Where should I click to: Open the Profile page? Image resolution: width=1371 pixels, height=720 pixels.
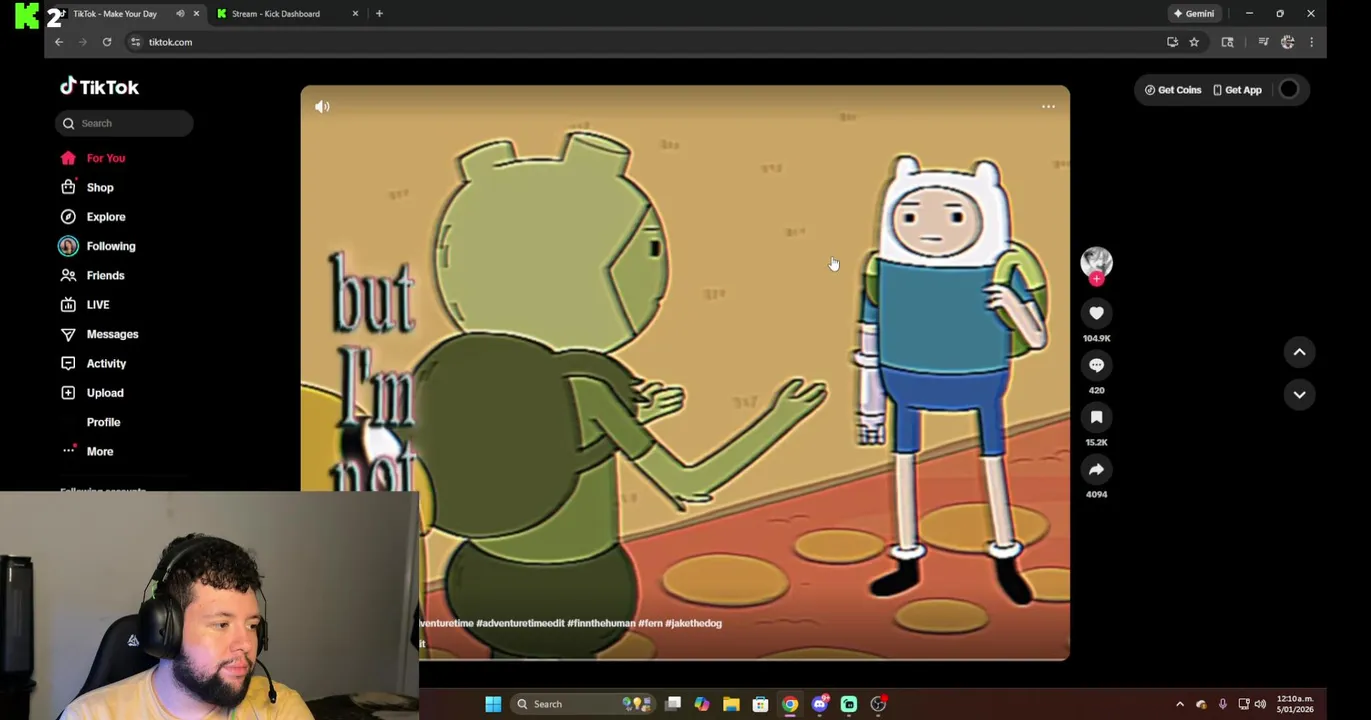point(103,422)
